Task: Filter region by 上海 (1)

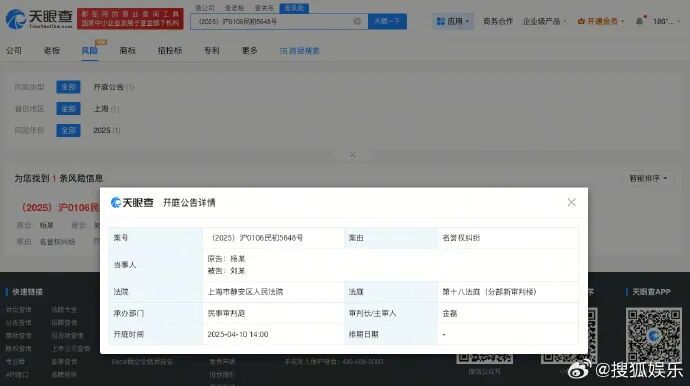Action: coord(106,109)
